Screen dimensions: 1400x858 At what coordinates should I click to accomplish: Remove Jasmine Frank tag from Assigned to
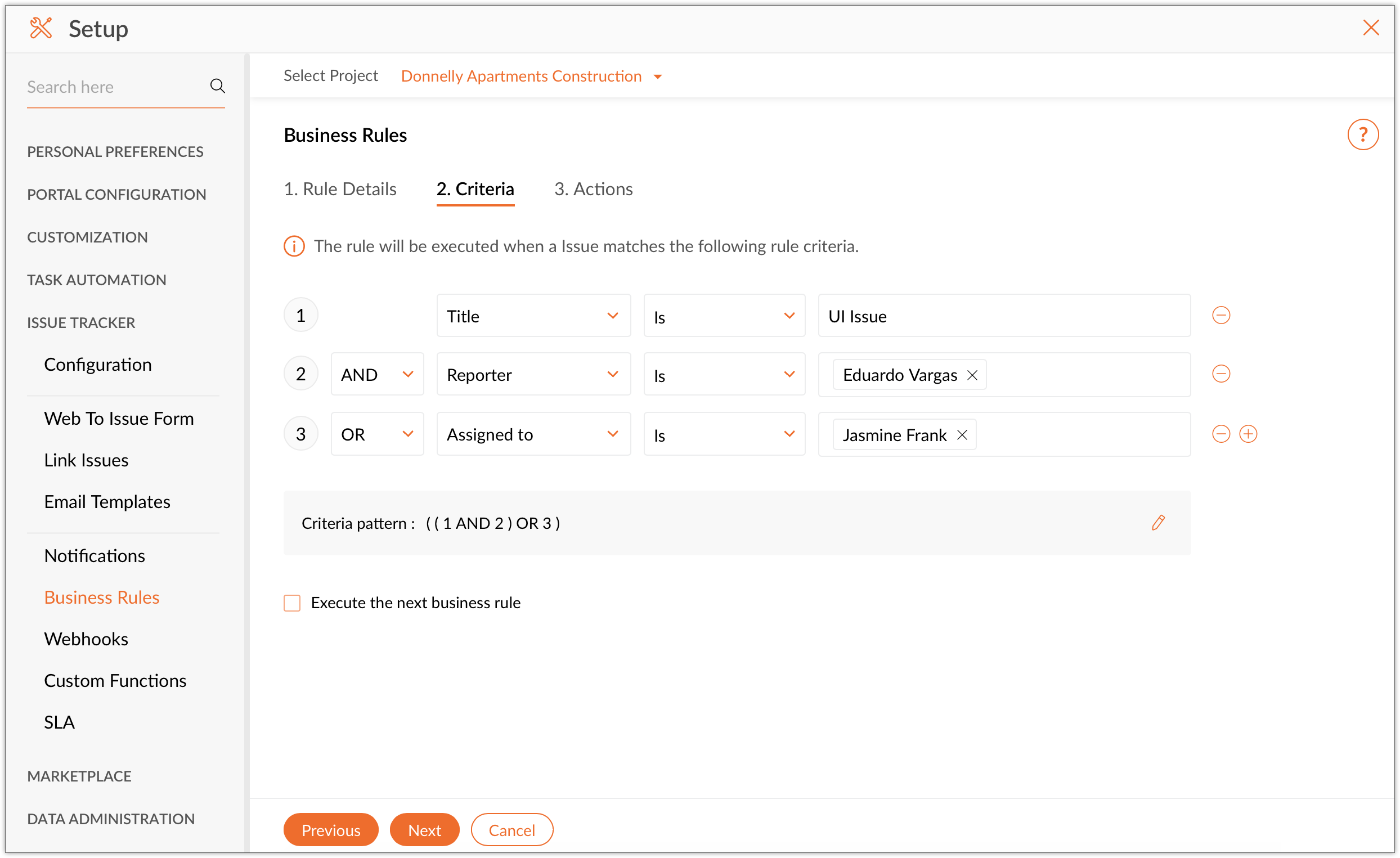point(962,435)
